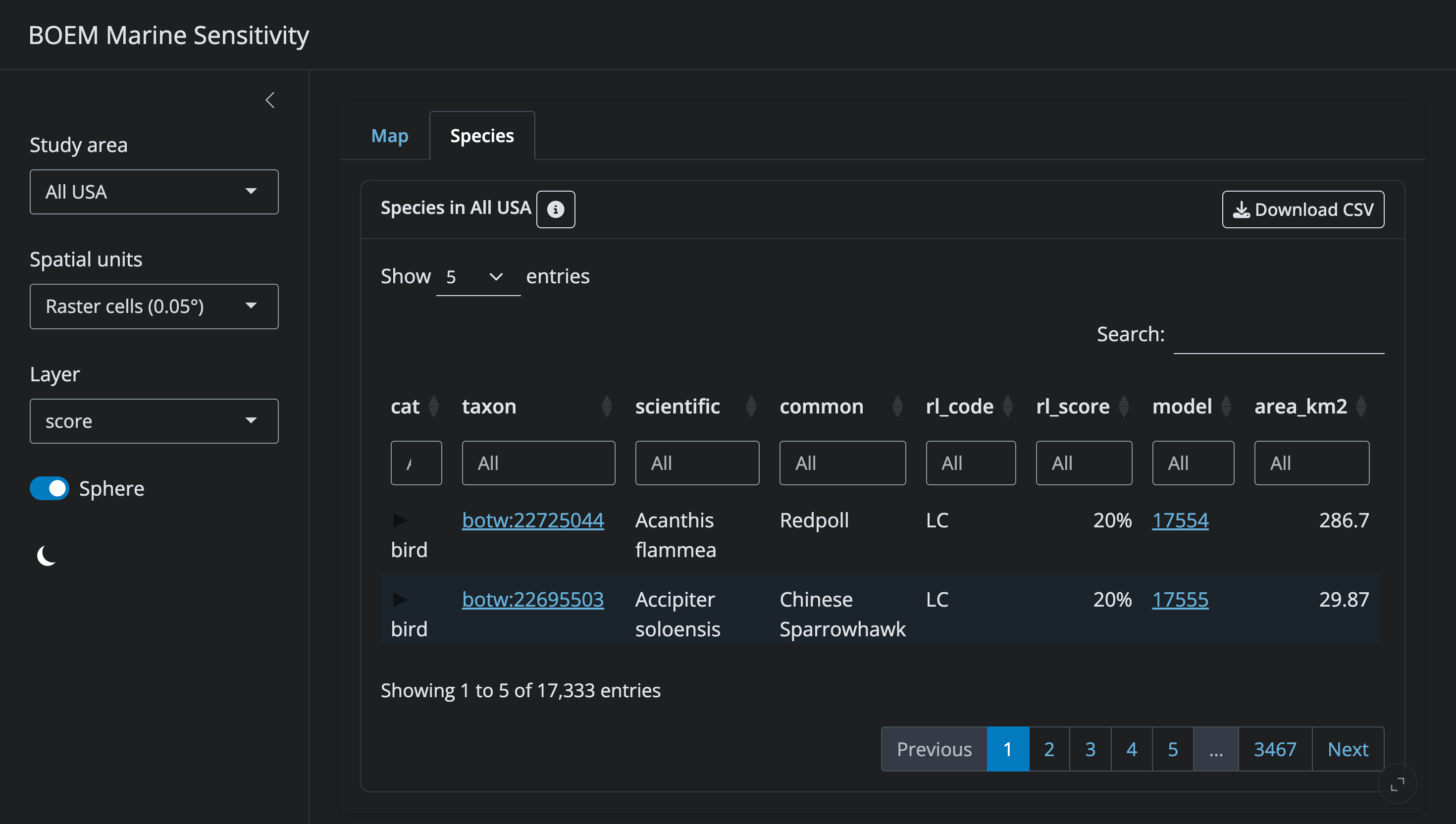Open the Spatial units dropdown
Screen dimensions: 1456x824
tap(154, 306)
